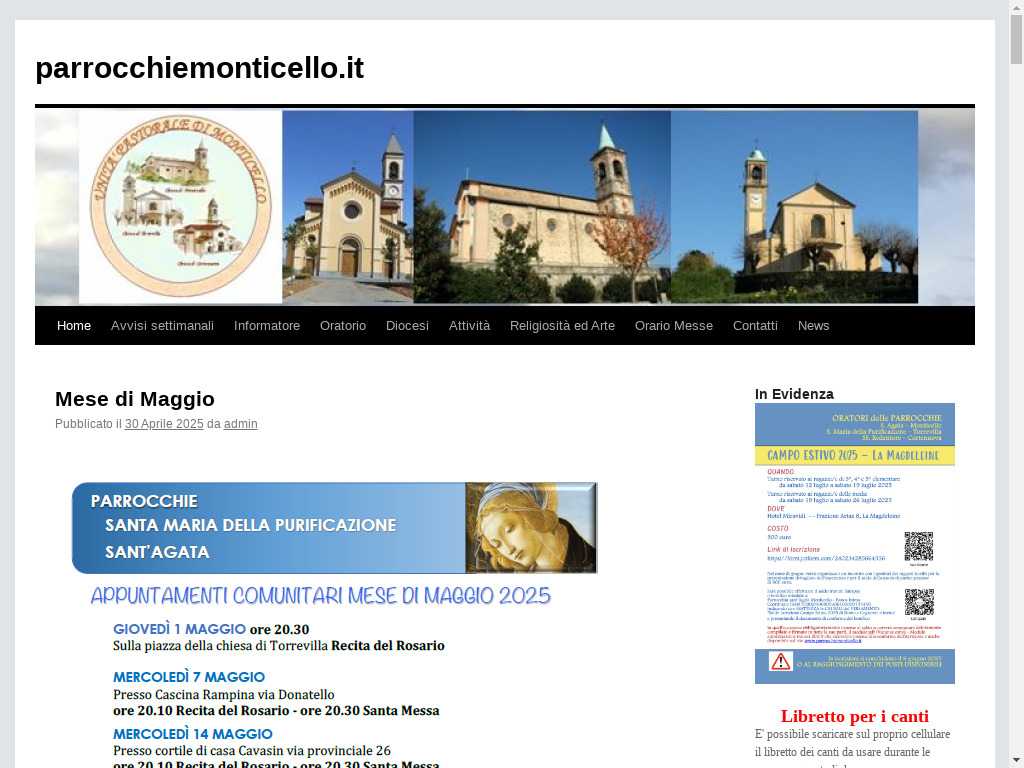Click the parrocchiemonticello.it site title

click(x=199, y=68)
